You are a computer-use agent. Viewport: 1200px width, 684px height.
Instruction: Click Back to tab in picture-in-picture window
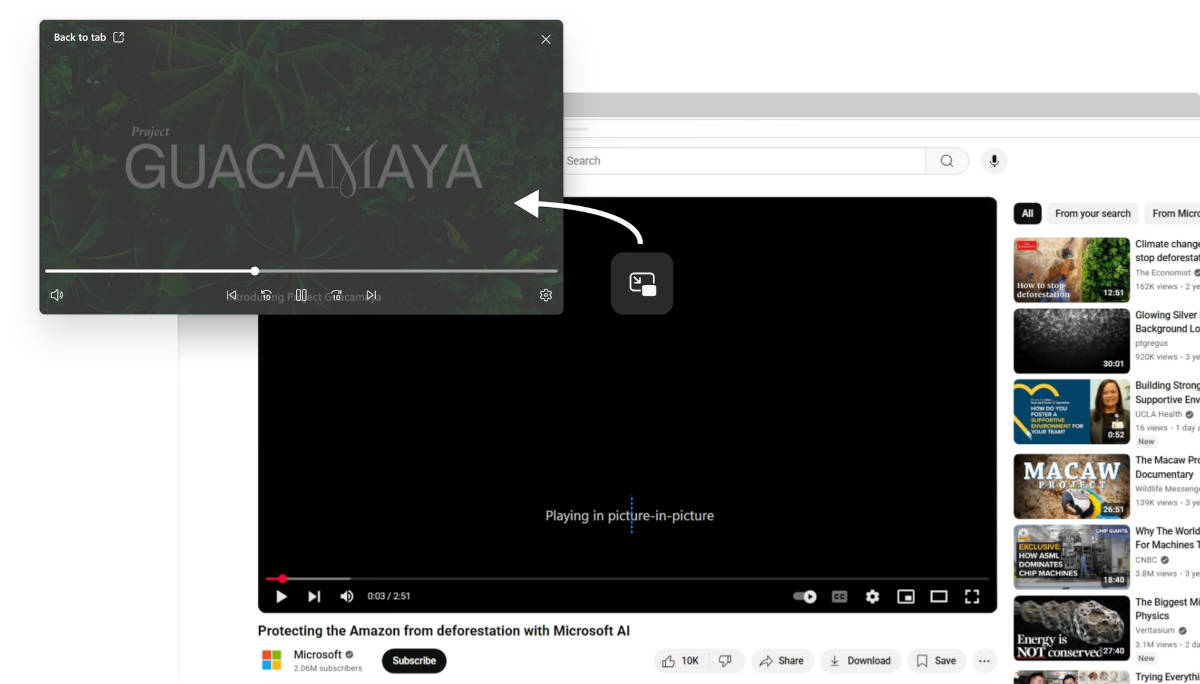click(89, 38)
